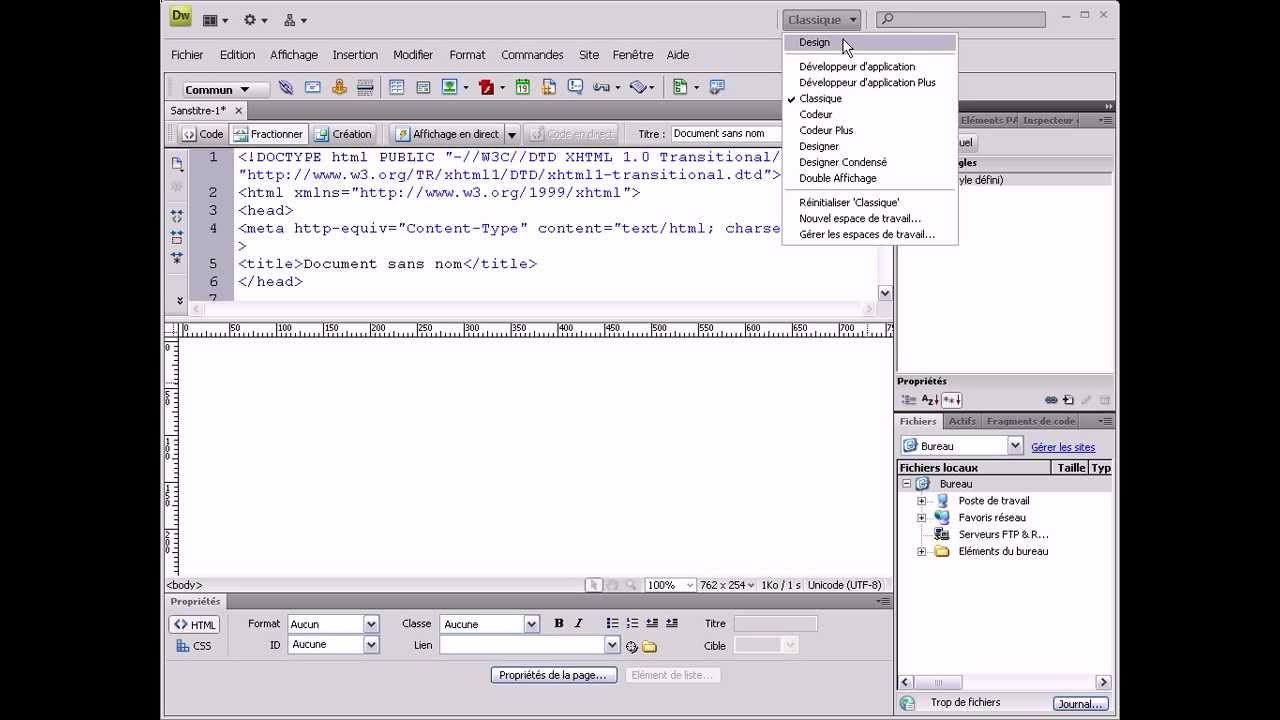Open the Commandes menu
Image resolution: width=1280 pixels, height=720 pixels.
coord(532,55)
